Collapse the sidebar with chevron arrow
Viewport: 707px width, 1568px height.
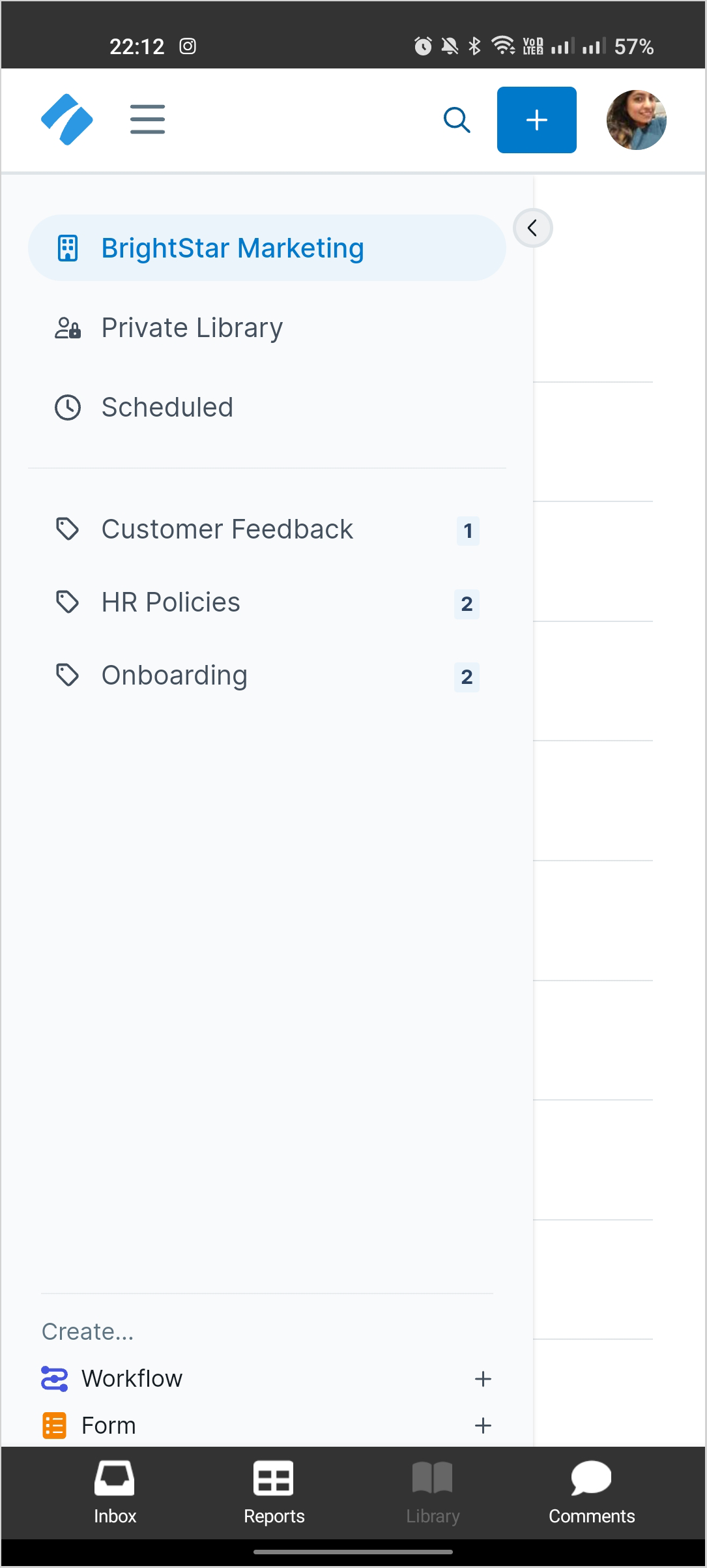532,228
